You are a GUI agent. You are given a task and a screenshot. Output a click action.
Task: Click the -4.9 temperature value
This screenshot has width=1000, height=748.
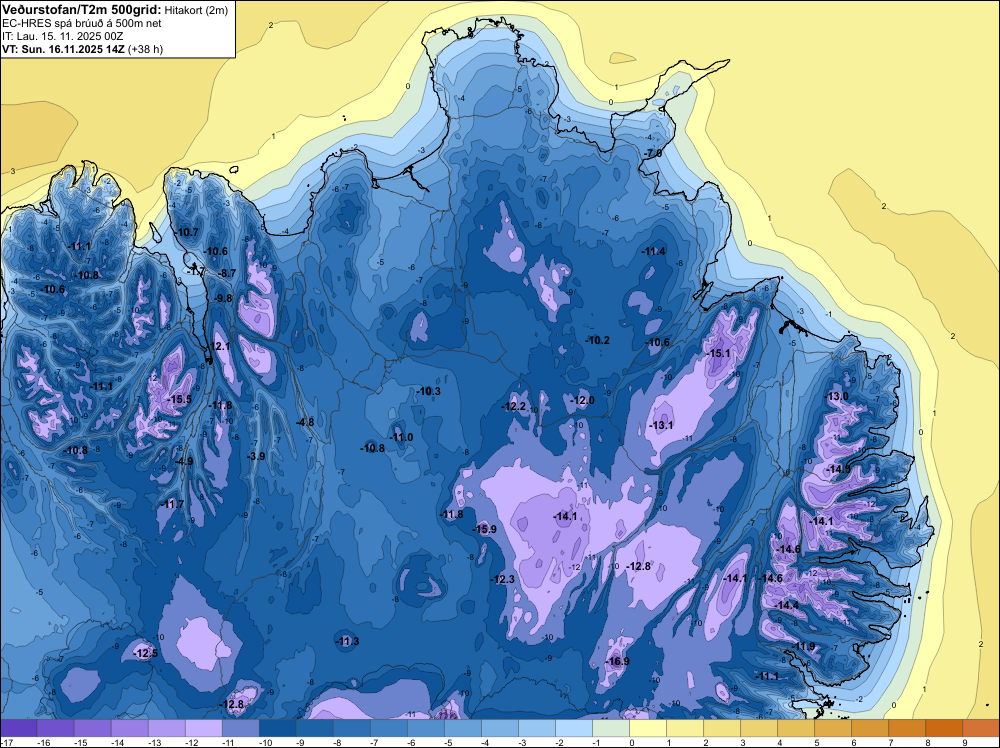tap(184, 461)
